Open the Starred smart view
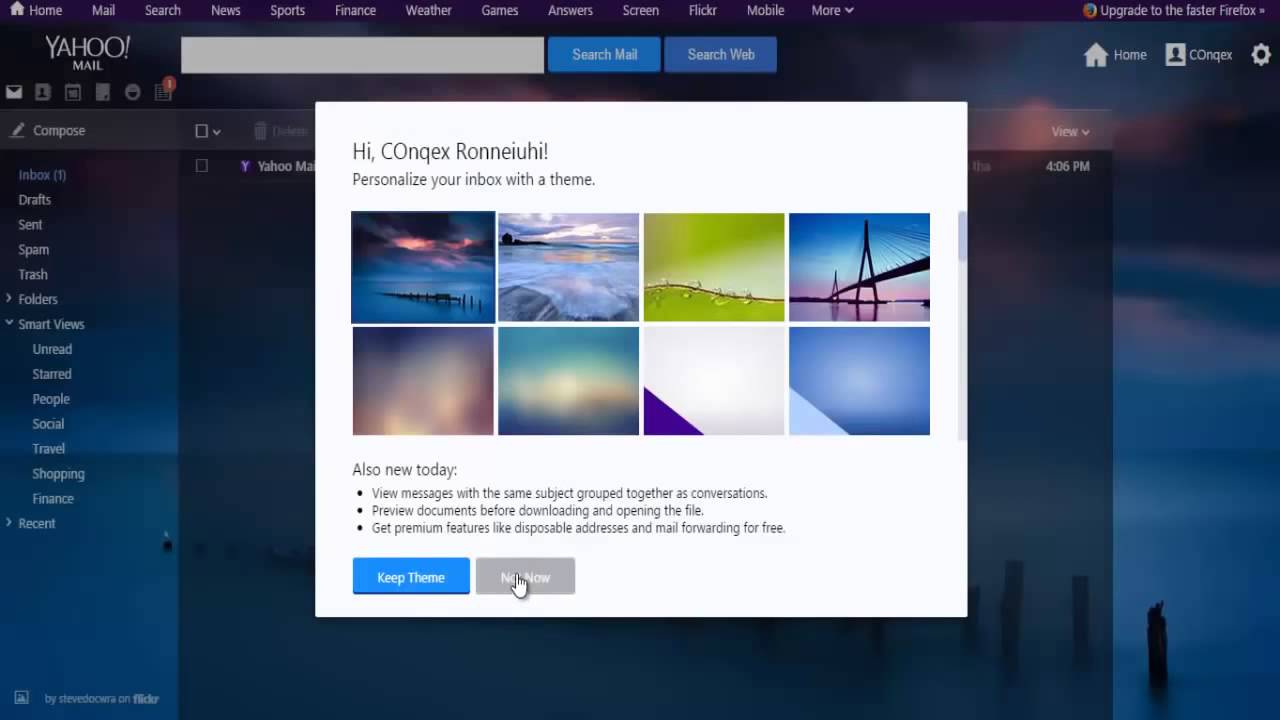This screenshot has height=720, width=1280. click(x=52, y=374)
